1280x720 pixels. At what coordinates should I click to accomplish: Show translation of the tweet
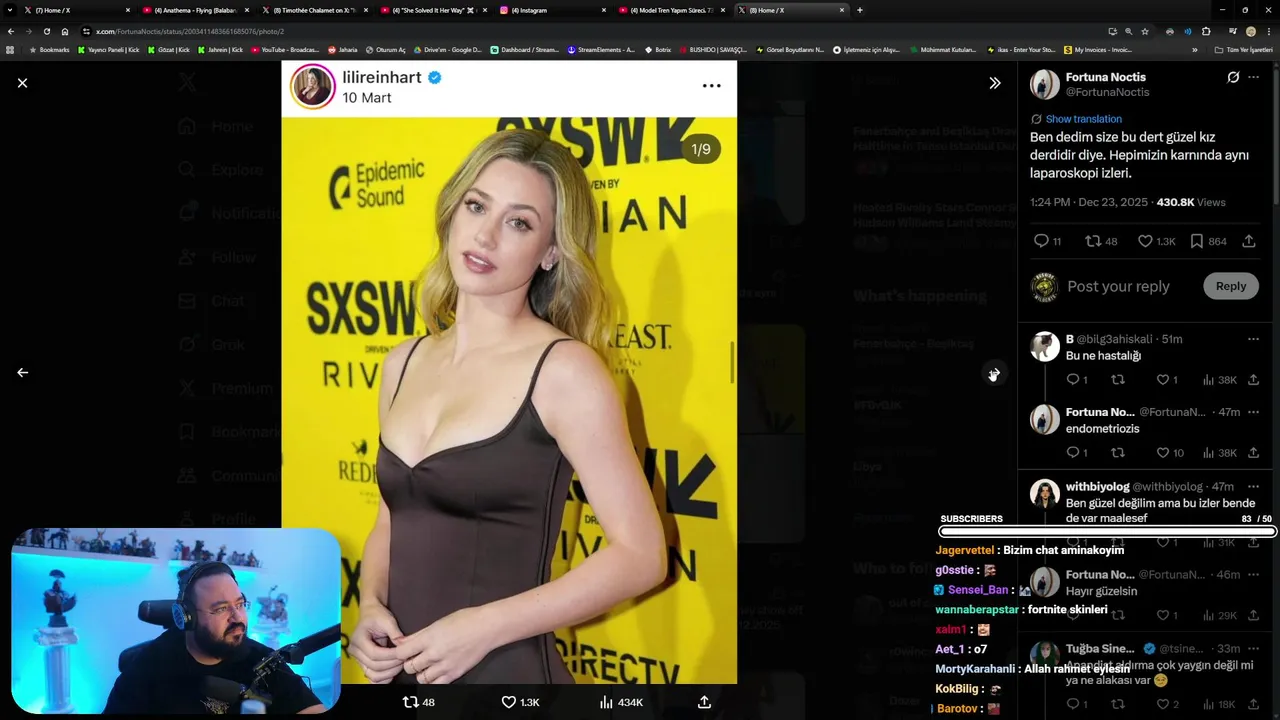(1083, 119)
